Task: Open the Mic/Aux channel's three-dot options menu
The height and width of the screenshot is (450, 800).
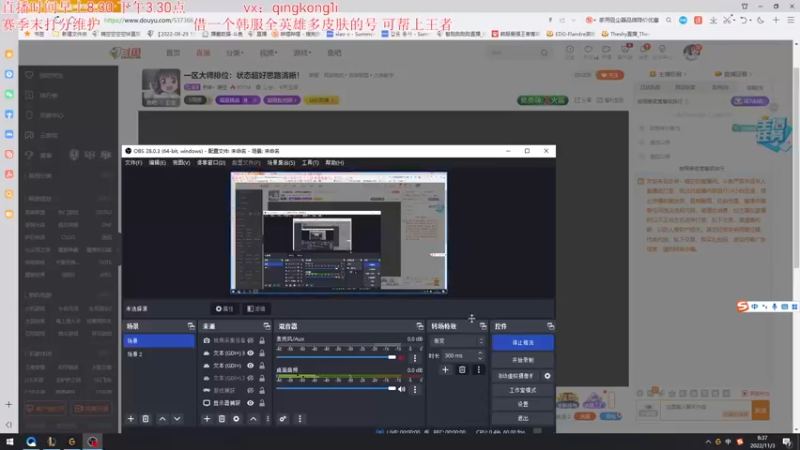Action: tap(415, 358)
